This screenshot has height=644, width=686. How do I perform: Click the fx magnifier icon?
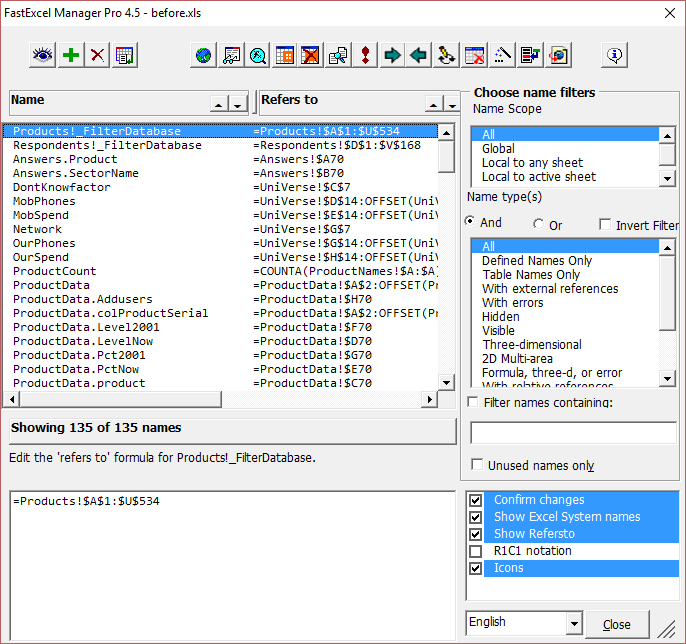pos(258,55)
